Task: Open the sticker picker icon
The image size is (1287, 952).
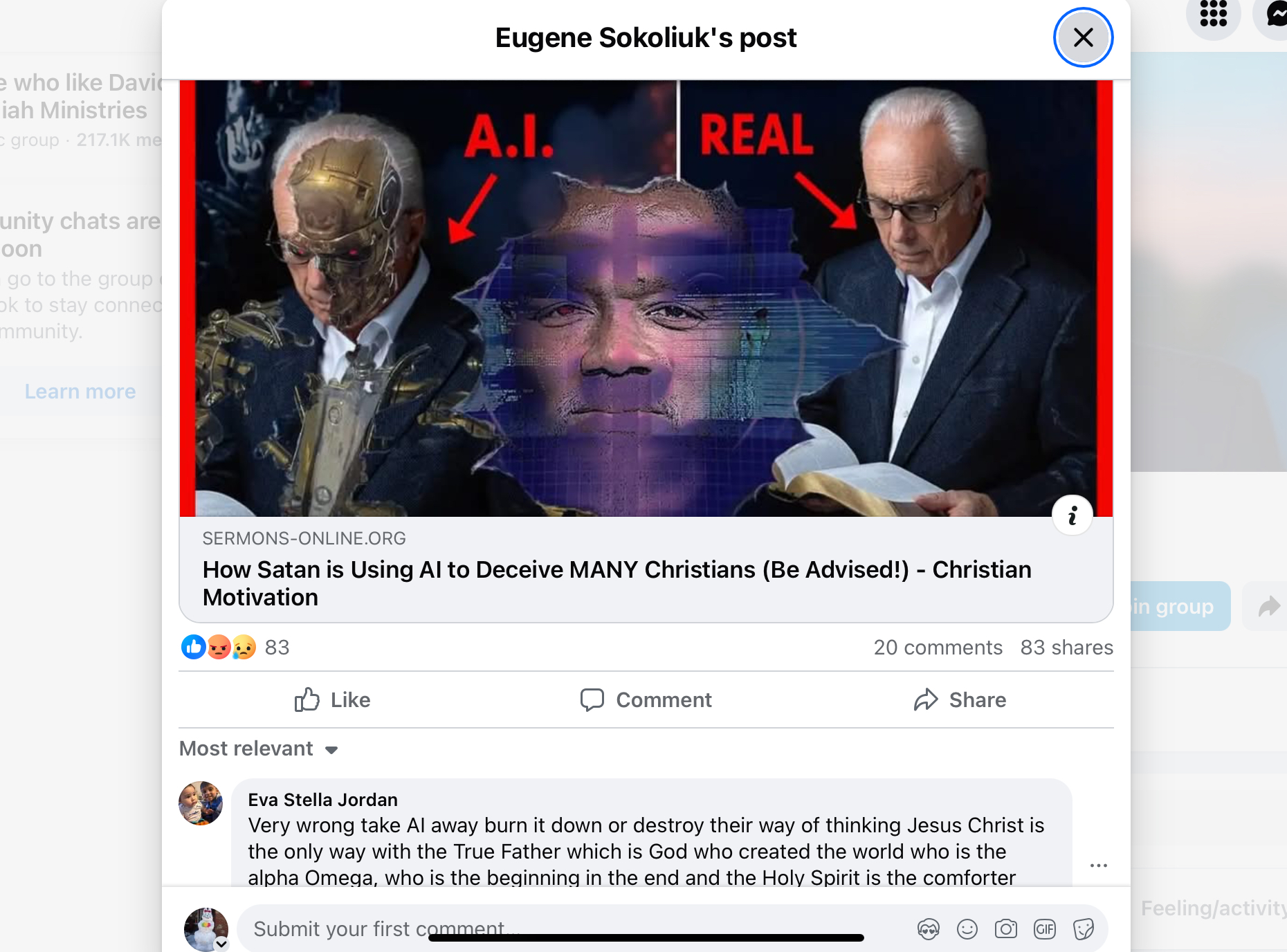Action: 1084,928
